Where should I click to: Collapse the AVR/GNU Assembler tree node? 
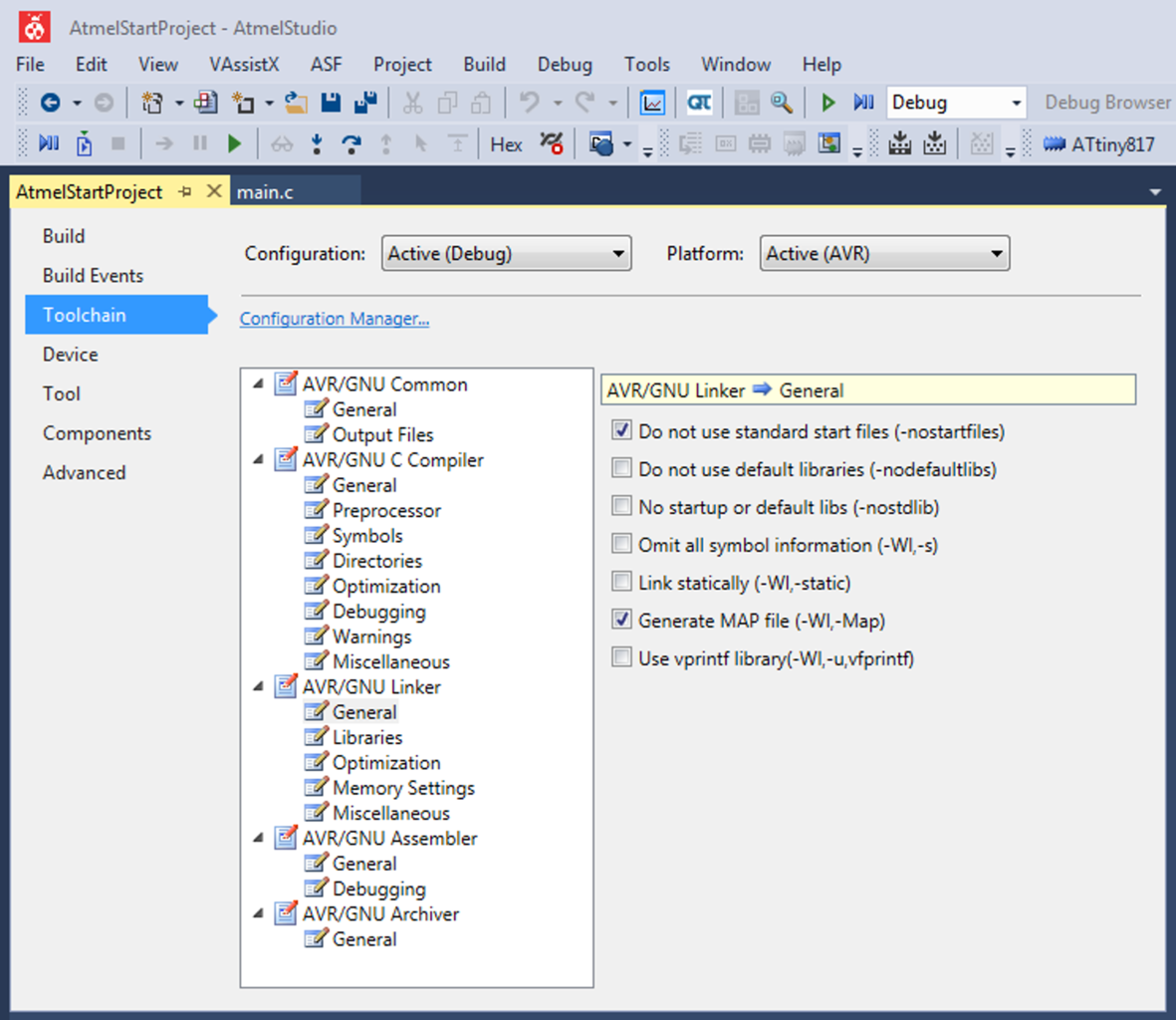pos(259,838)
